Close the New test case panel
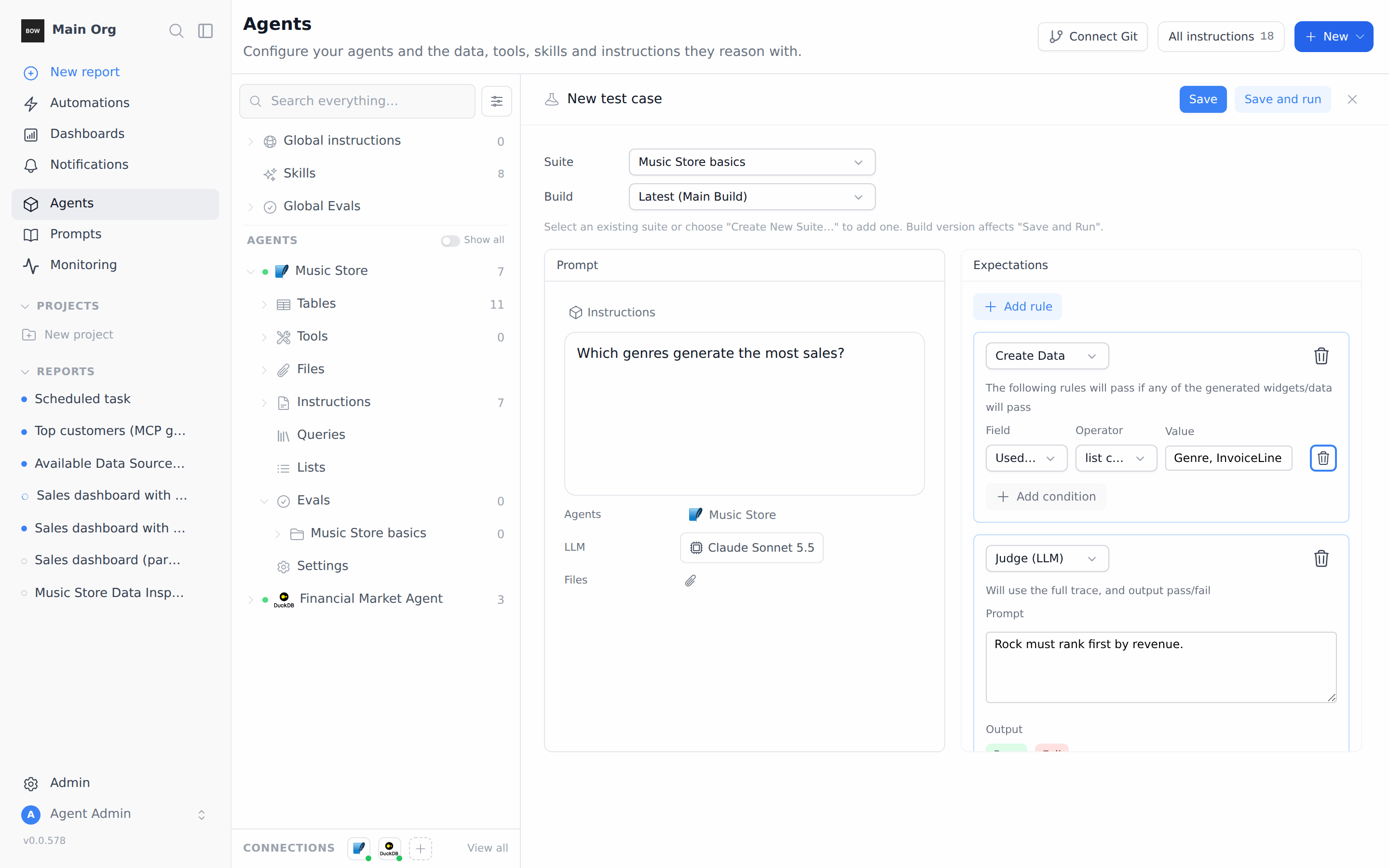 click(1352, 99)
